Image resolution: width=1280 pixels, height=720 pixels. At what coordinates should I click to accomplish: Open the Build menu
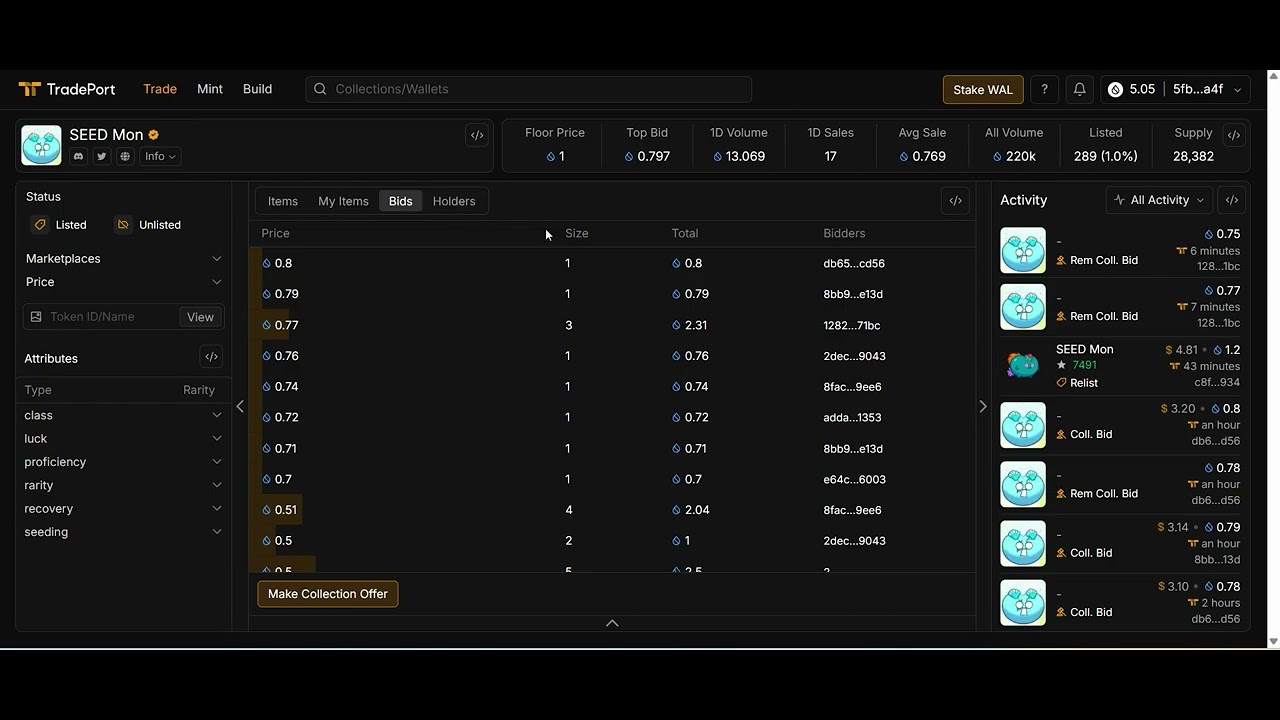[x=257, y=89]
